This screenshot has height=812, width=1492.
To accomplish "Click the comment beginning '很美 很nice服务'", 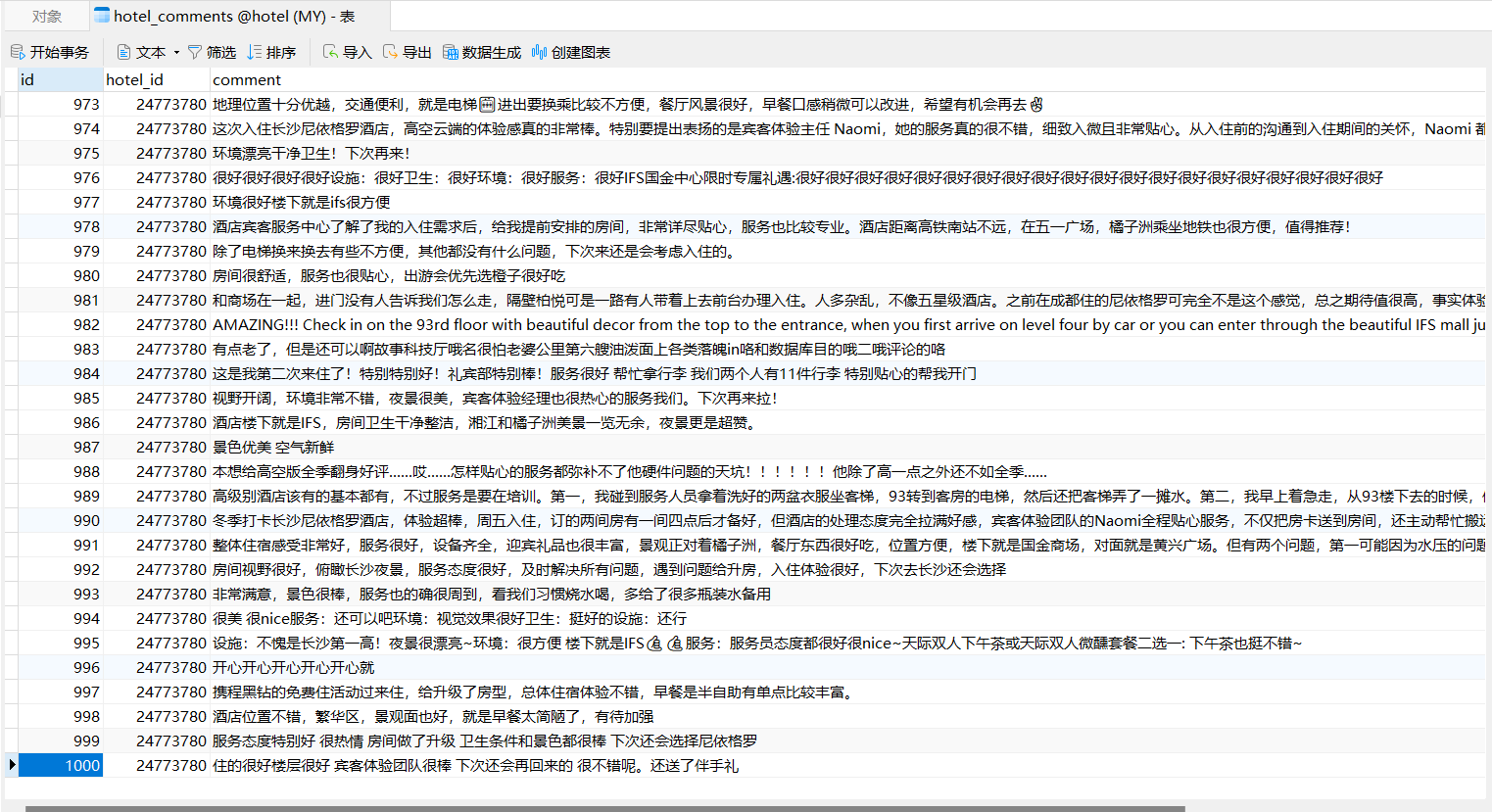I will click(x=450, y=618).
